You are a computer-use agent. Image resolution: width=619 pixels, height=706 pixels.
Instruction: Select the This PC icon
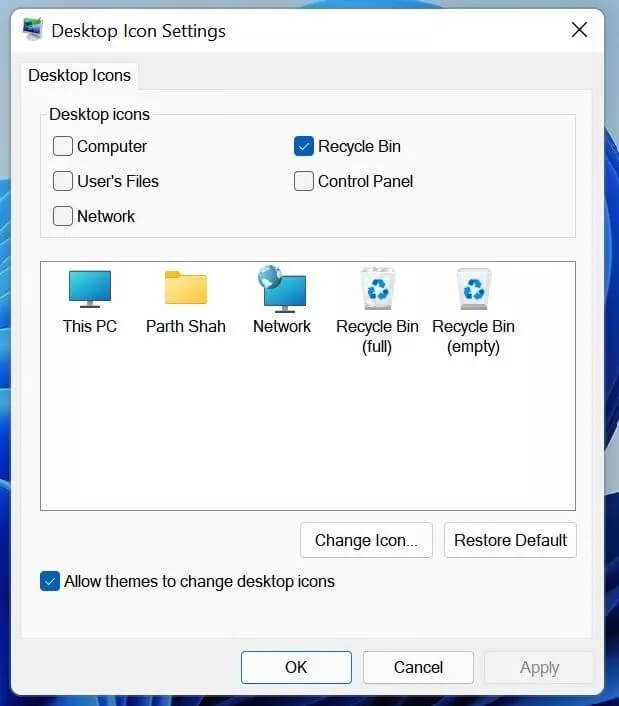click(x=90, y=289)
